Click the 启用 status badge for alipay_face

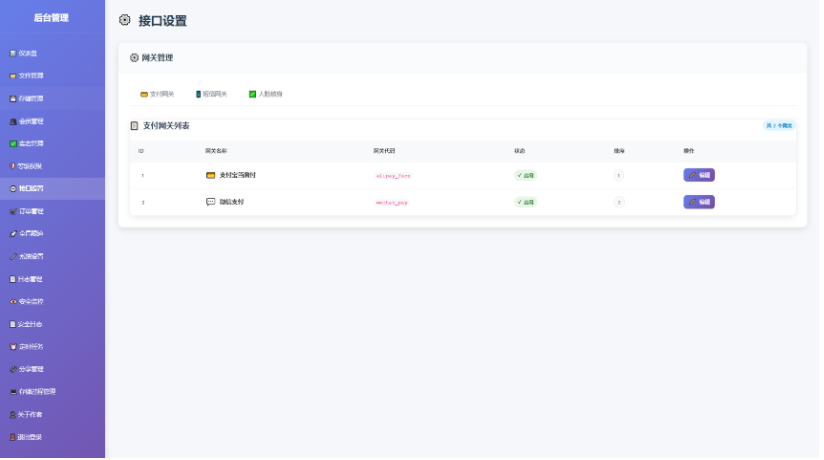coord(526,175)
